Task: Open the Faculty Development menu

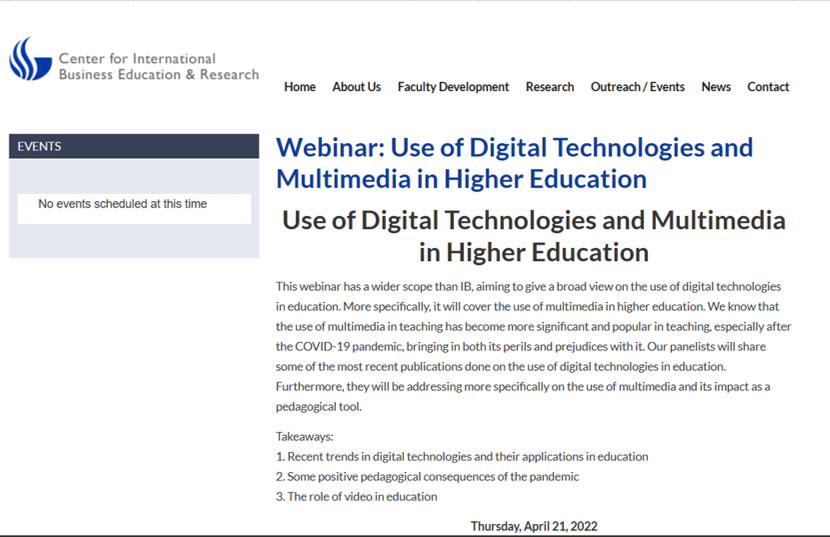Action: [453, 87]
